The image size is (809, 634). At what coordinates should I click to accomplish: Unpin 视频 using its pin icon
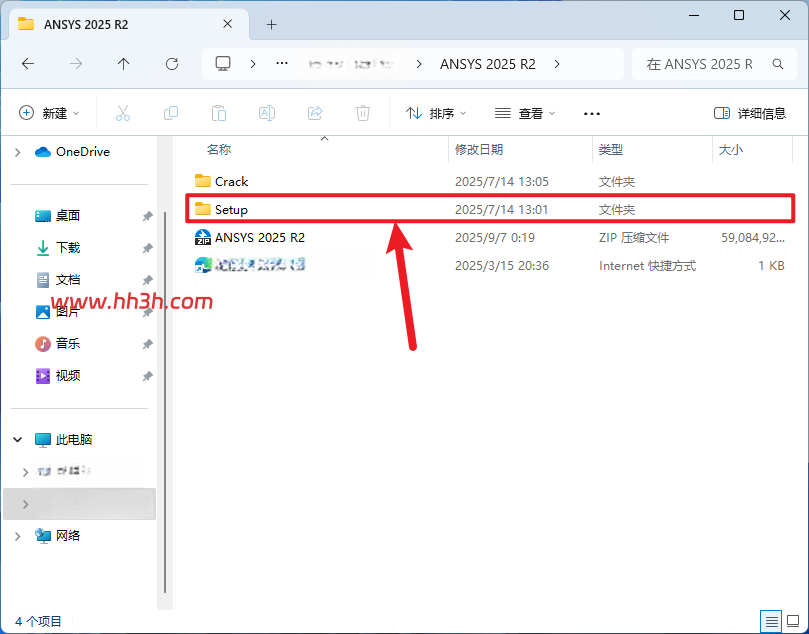tap(148, 376)
